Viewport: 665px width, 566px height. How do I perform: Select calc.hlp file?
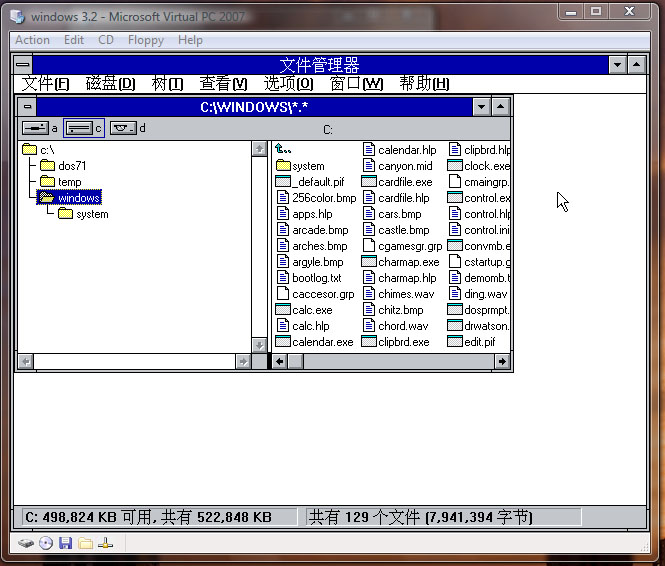[x=303, y=326]
